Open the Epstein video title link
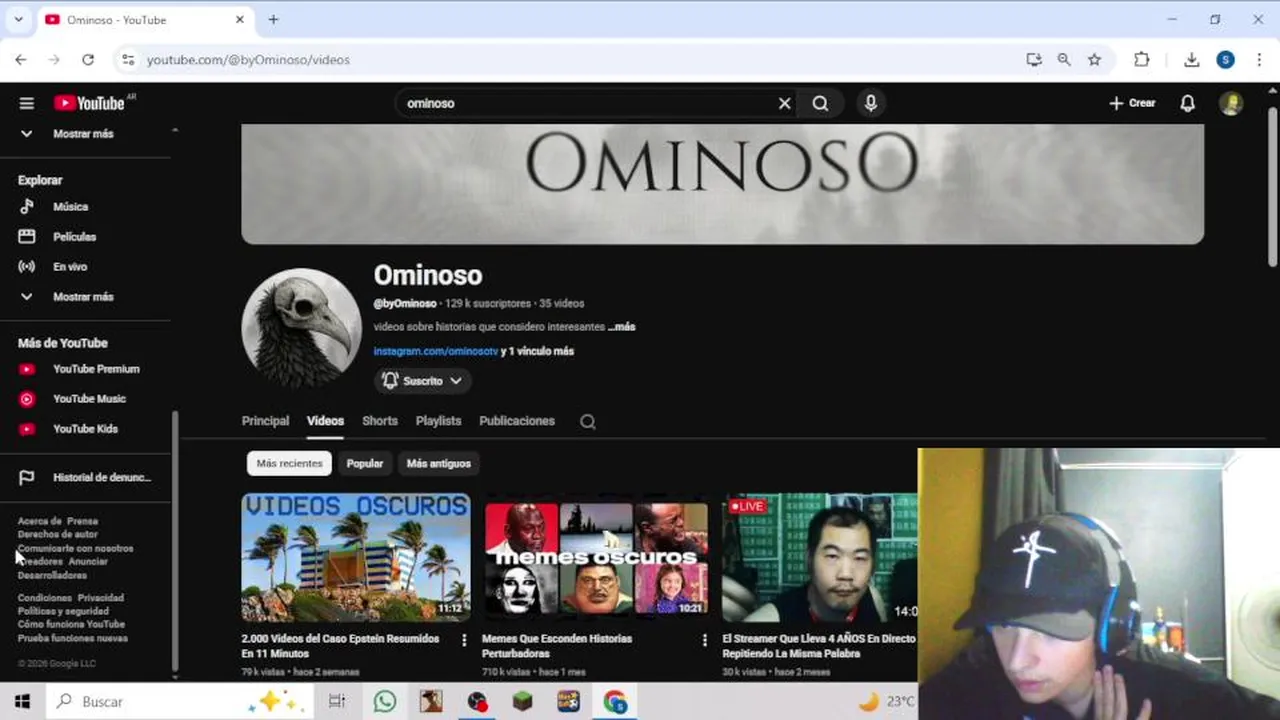This screenshot has height=720, width=1280. [x=340, y=646]
